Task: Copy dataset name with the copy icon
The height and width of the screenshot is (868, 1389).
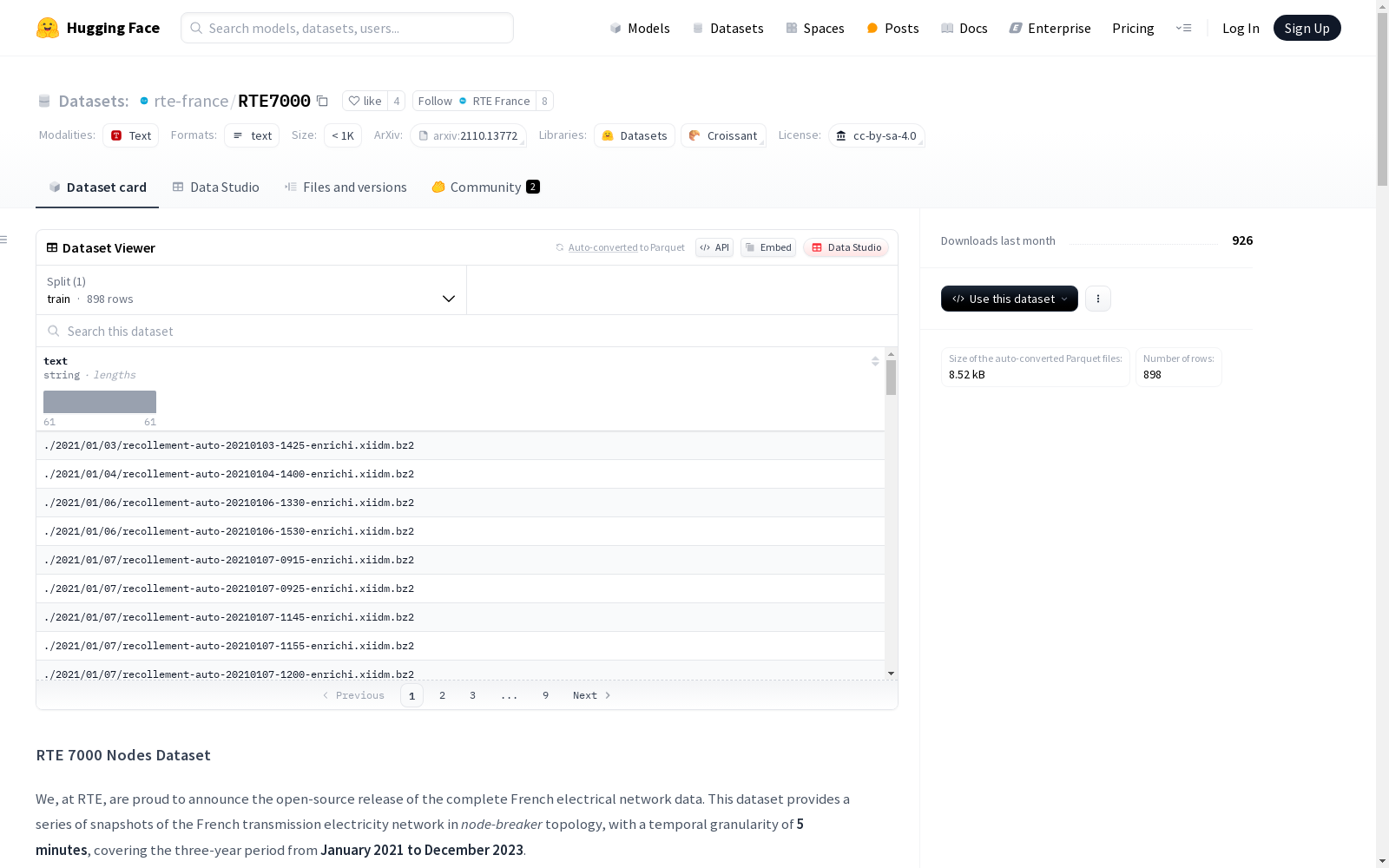Action: [x=322, y=101]
